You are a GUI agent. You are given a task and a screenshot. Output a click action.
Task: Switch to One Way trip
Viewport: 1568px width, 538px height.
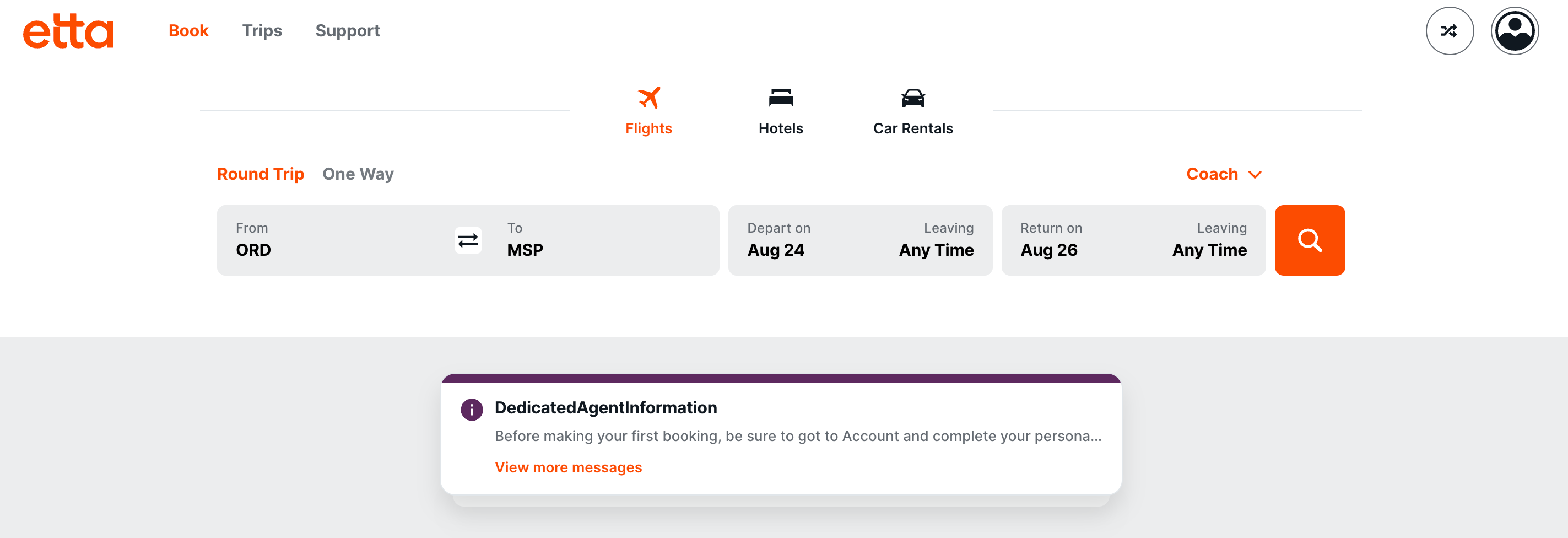358,174
